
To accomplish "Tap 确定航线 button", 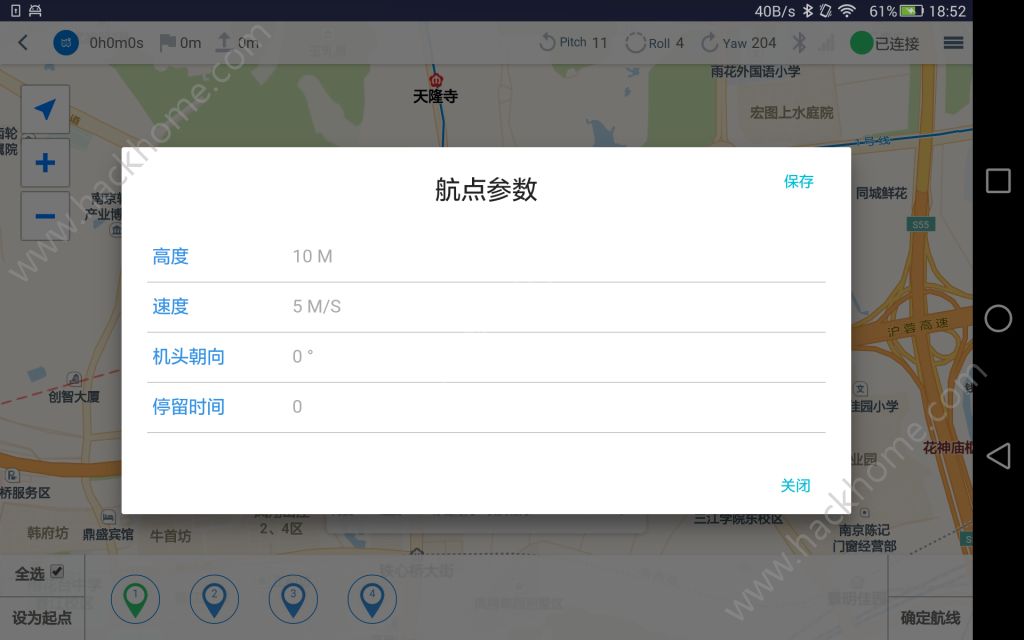I will [931, 618].
